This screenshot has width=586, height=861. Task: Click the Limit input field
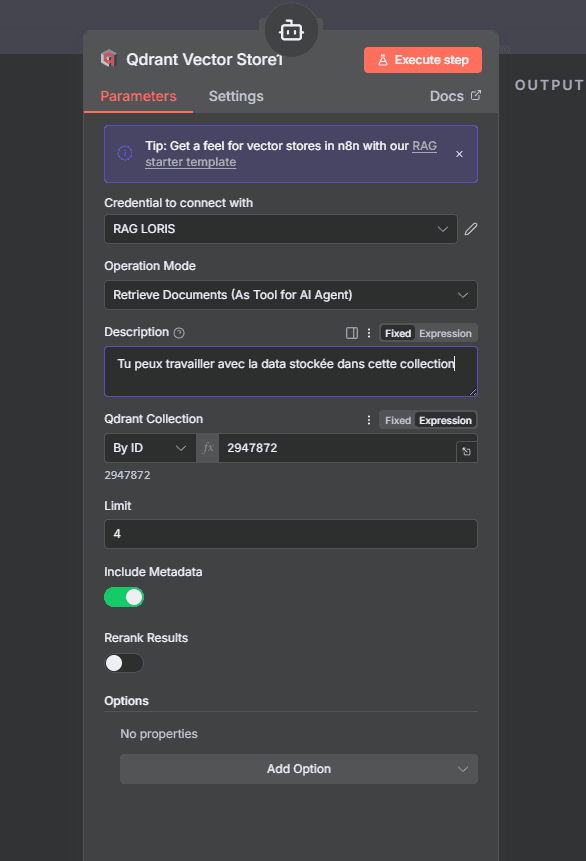pos(291,534)
